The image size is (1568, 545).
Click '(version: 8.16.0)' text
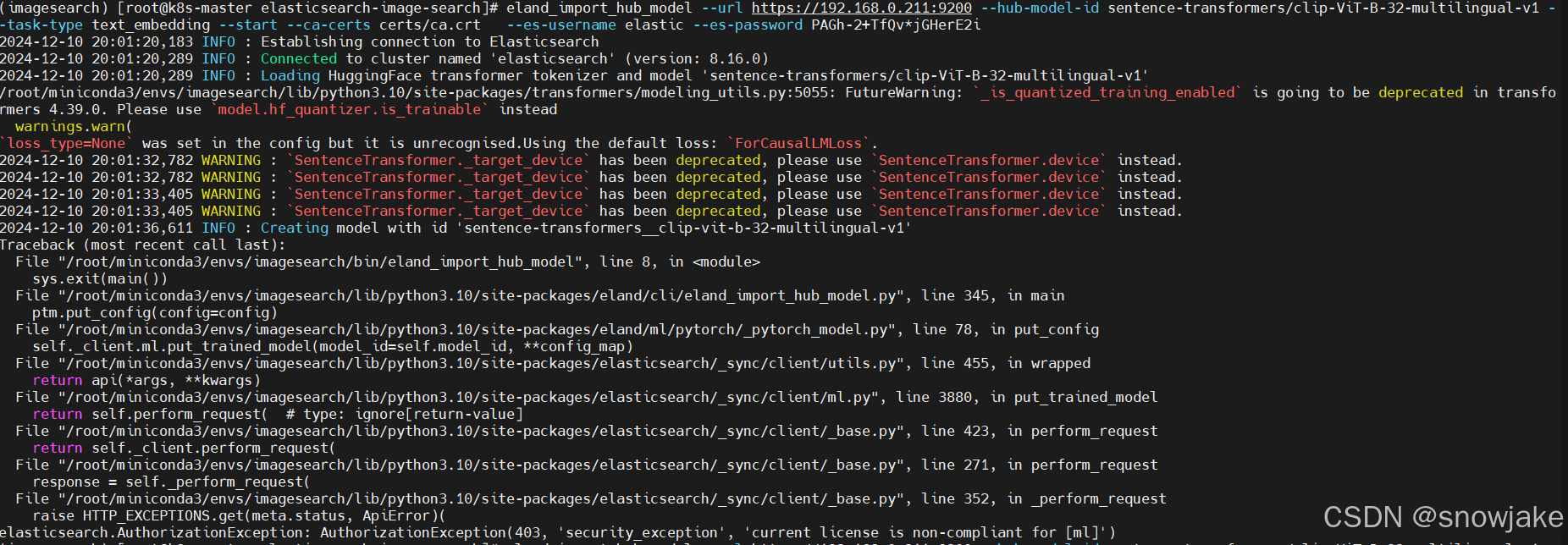tap(697, 59)
